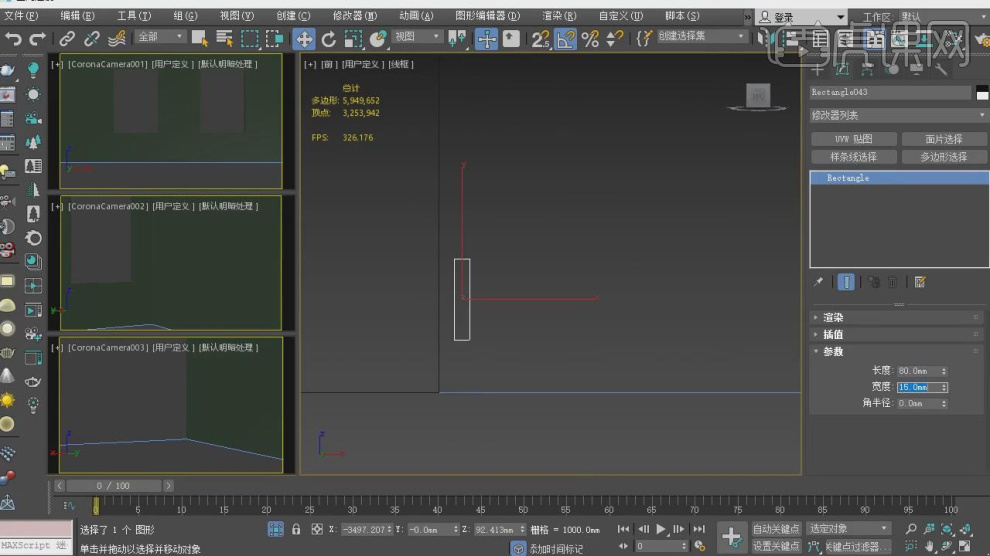This screenshot has width=990, height=556.
Task: Select the Rotate transform tool
Action: click(328, 38)
